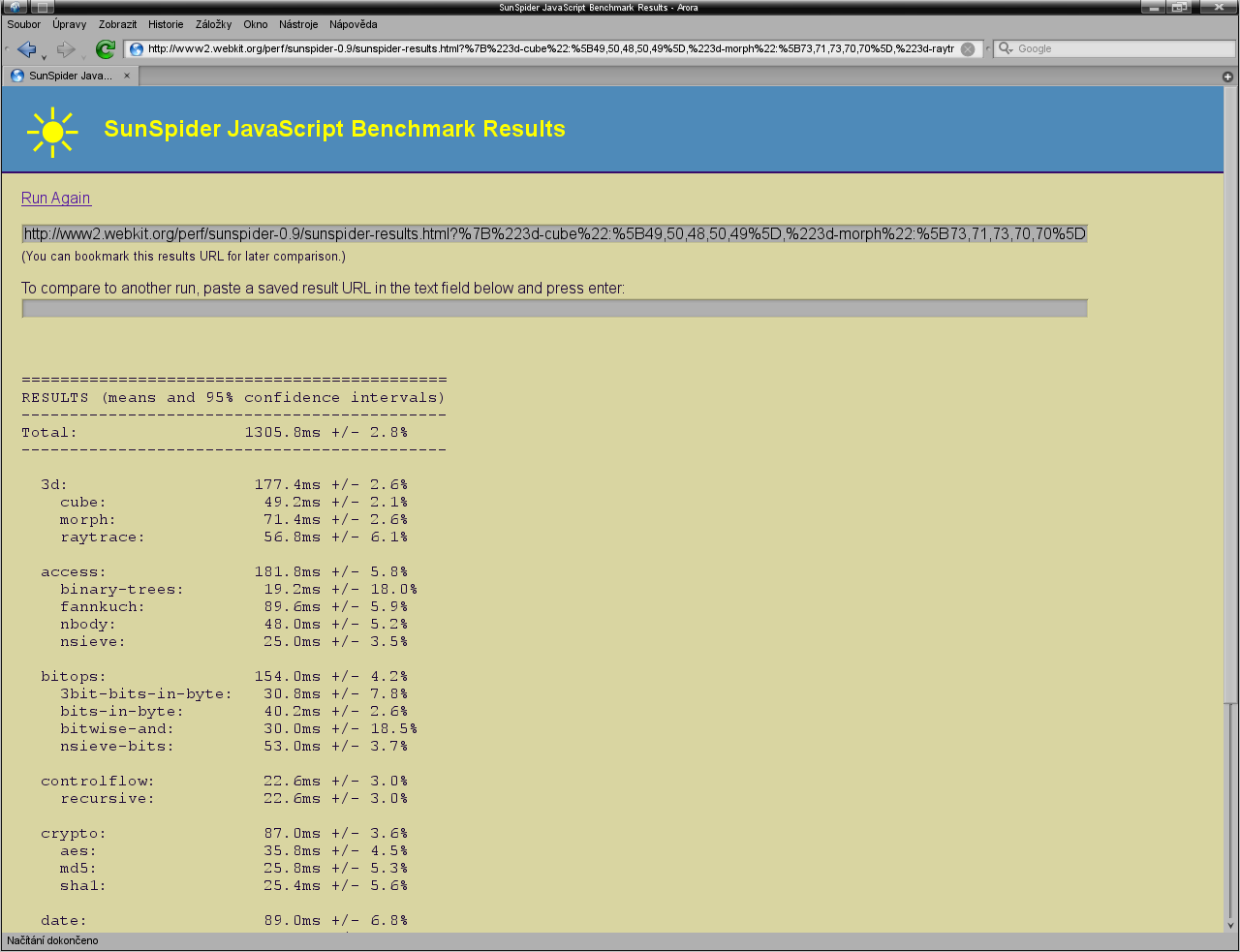Image resolution: width=1240 pixels, height=952 pixels.
Task: Click the bookmark this results URL note
Action: [183, 257]
